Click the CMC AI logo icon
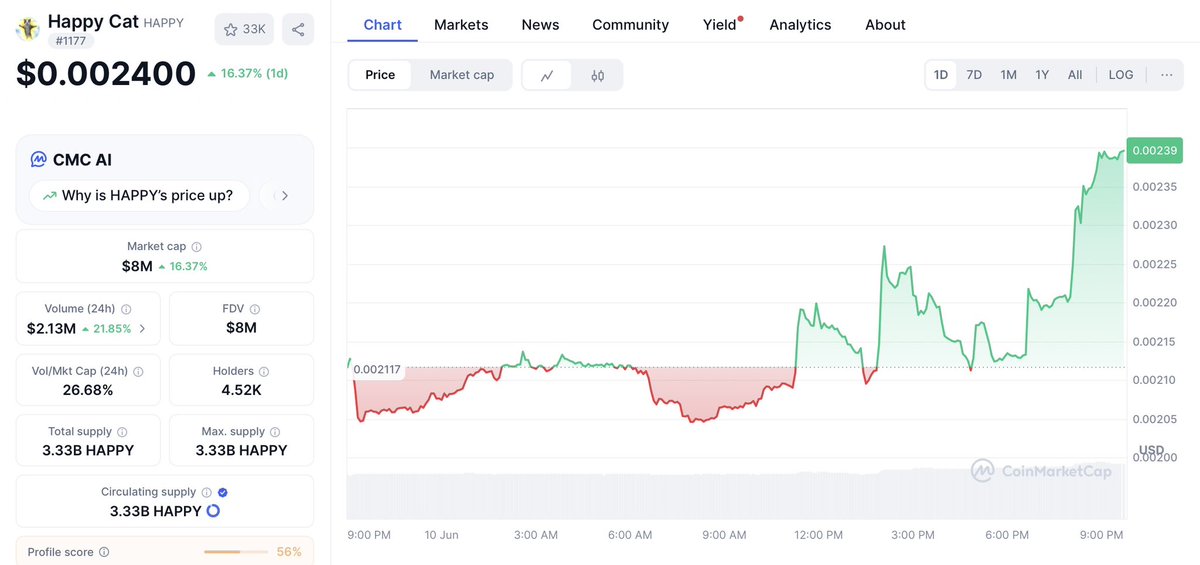This screenshot has height=565, width=1200. click(x=38, y=159)
